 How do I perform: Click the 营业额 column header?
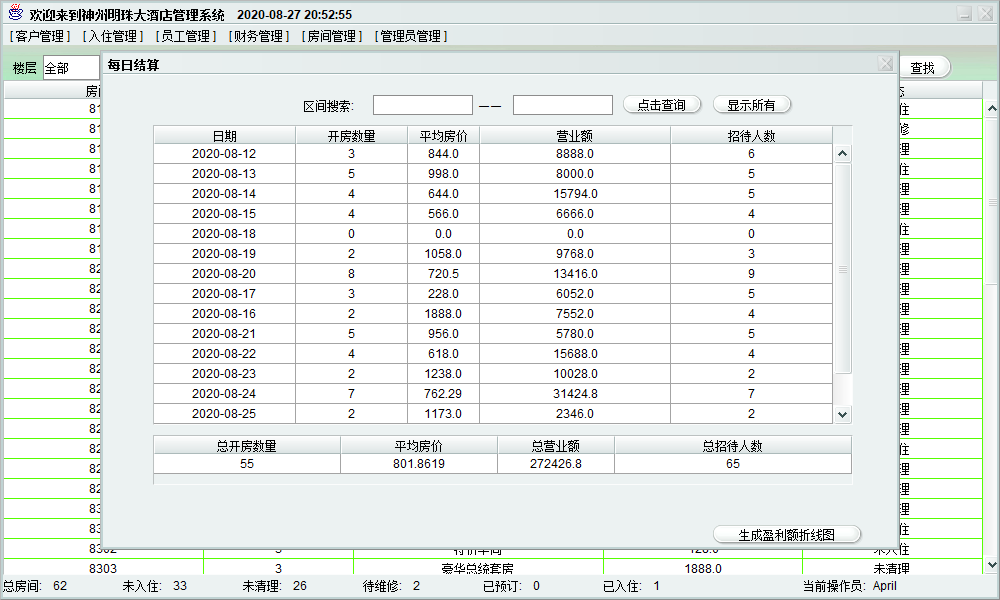click(x=575, y=136)
